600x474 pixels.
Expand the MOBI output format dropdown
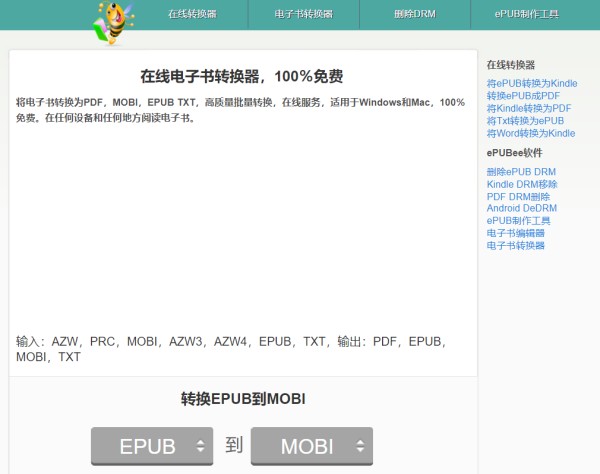pos(312,446)
